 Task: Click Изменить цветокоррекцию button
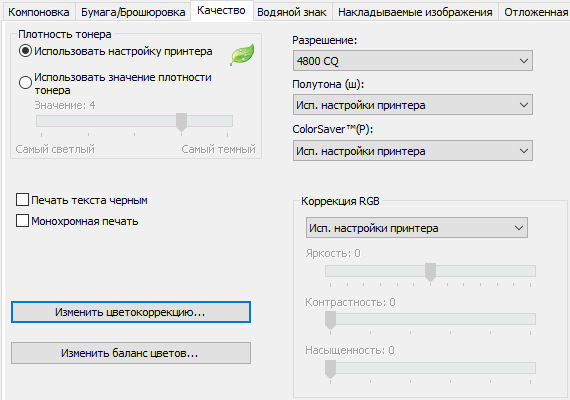[131, 312]
